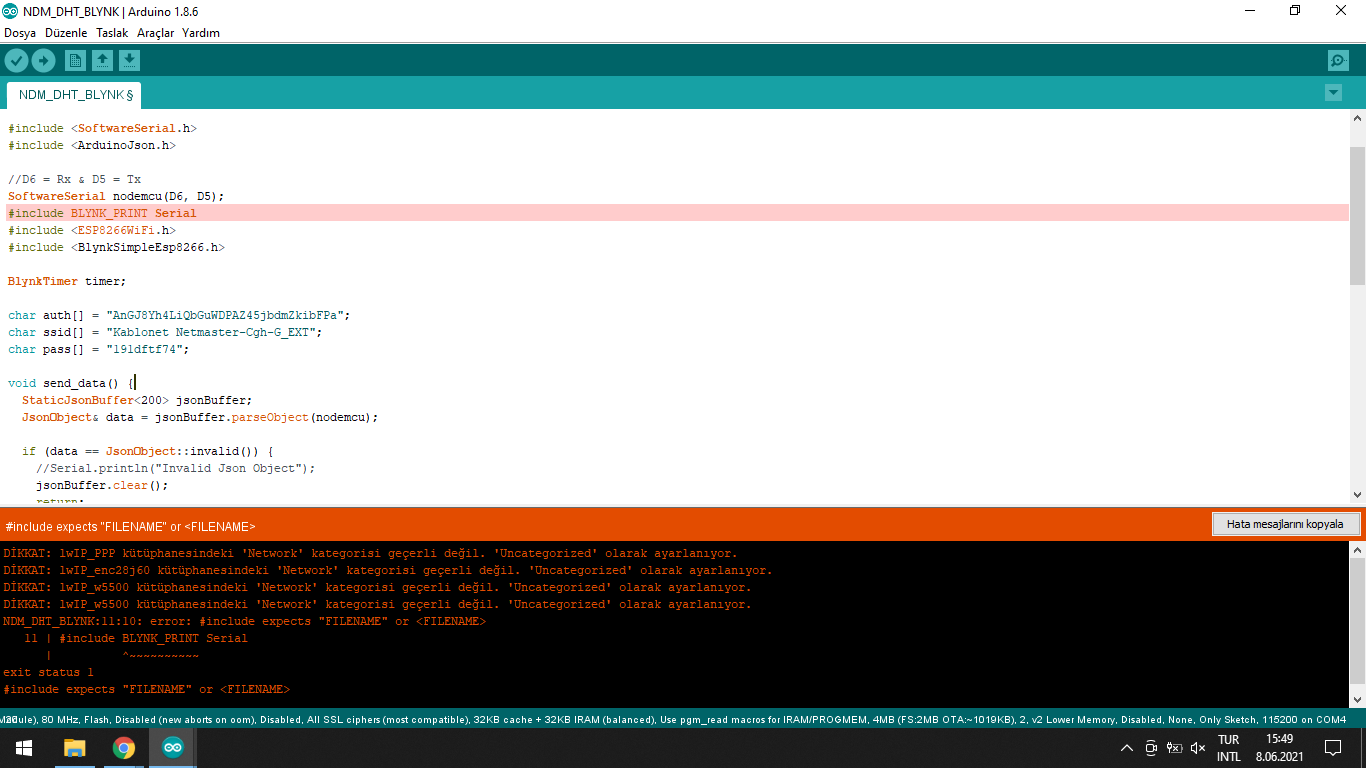Viewport: 1366px width, 768px height.
Task: Create a new sketch with the New icon
Action: pyautogui.click(x=75, y=61)
